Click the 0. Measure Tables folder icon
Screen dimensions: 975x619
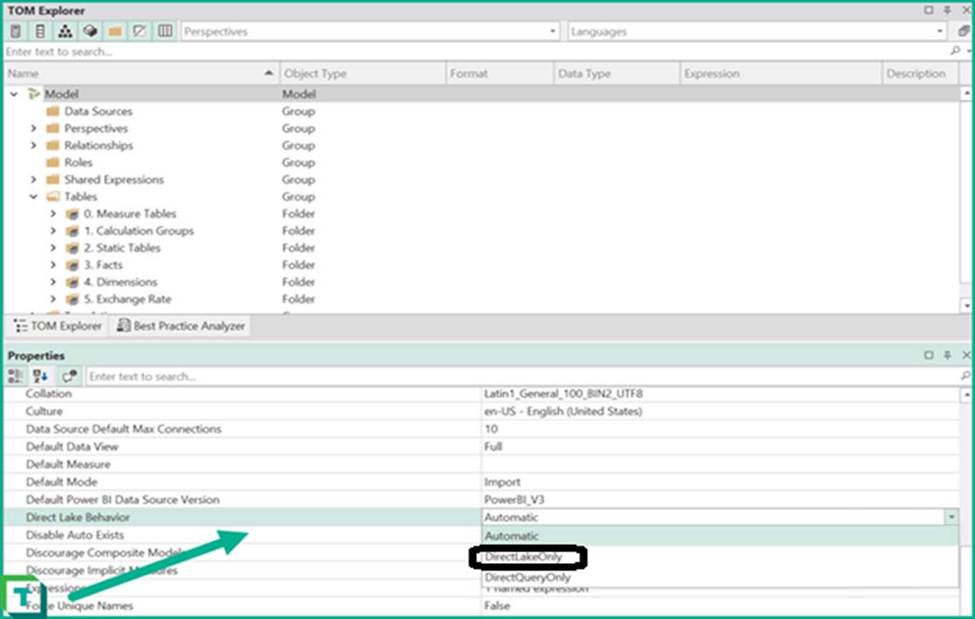(x=73, y=214)
